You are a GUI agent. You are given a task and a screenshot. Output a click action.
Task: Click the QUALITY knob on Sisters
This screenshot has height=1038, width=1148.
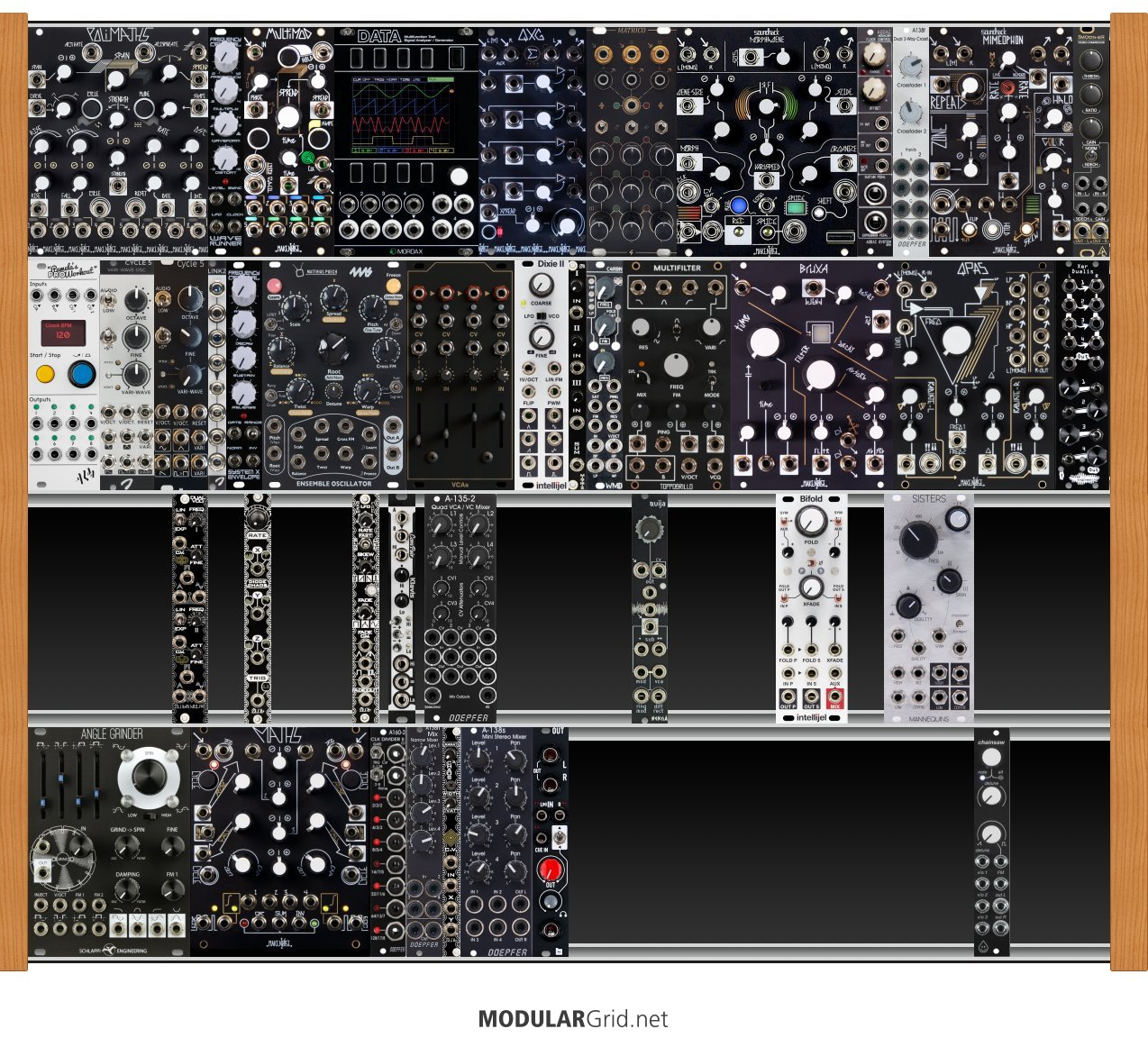click(x=908, y=605)
